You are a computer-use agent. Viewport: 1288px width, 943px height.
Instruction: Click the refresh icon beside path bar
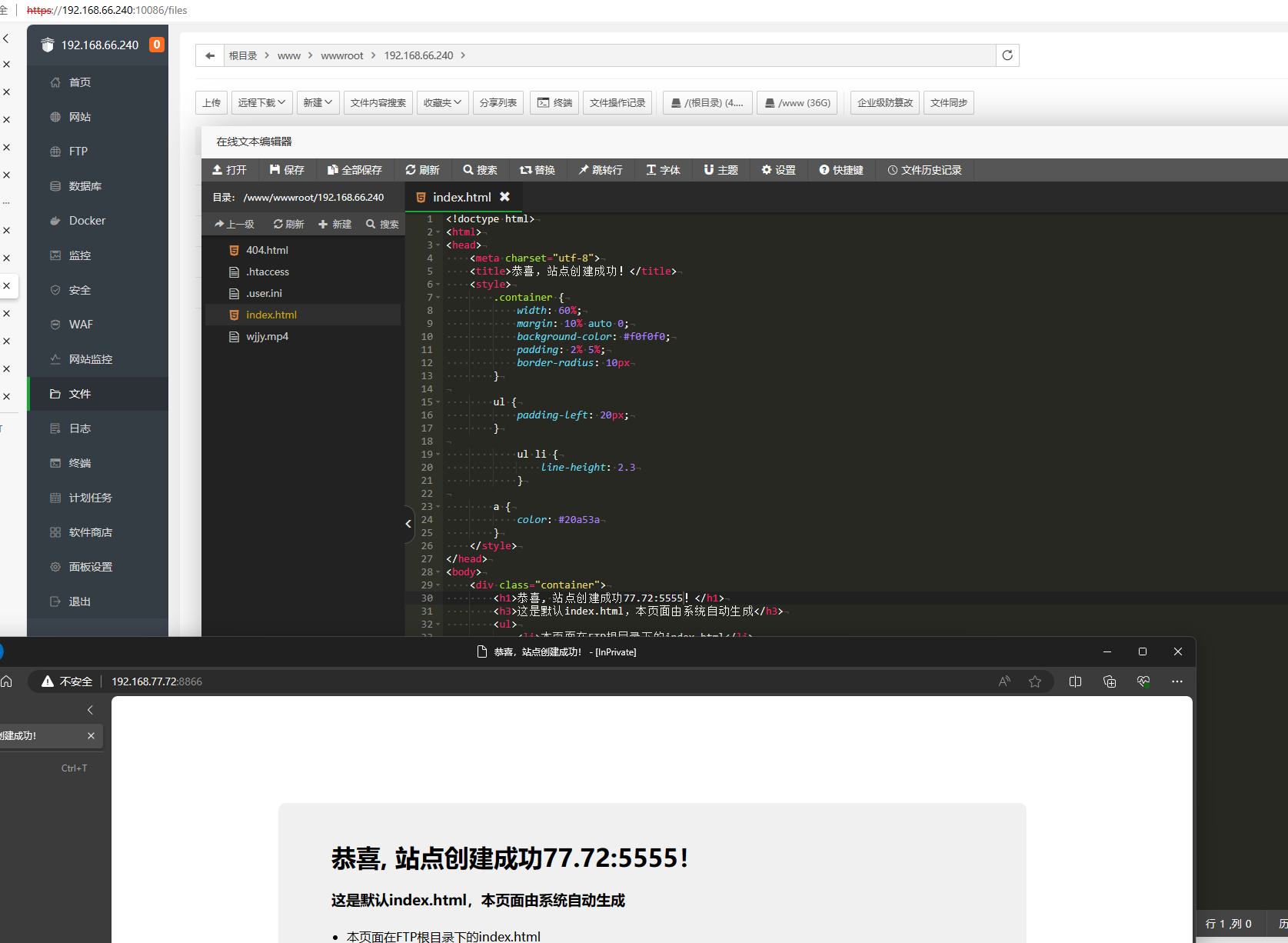(1007, 55)
